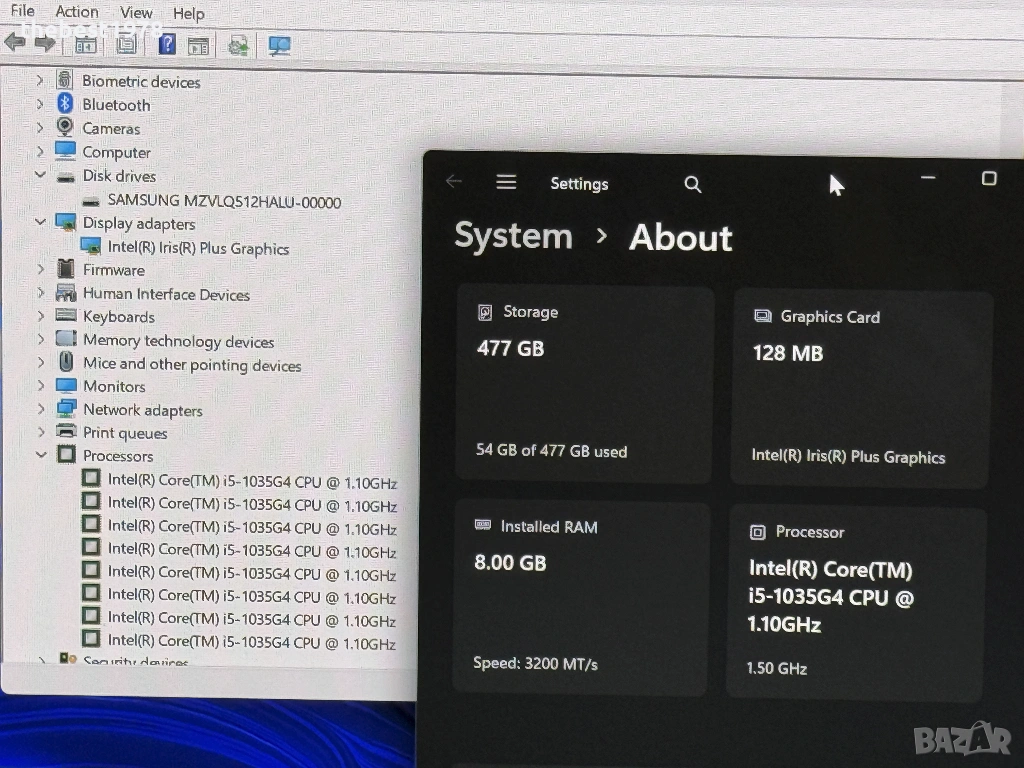Select Intel(R) Iris(R) Plus Graphics adapter entry

(x=198, y=248)
